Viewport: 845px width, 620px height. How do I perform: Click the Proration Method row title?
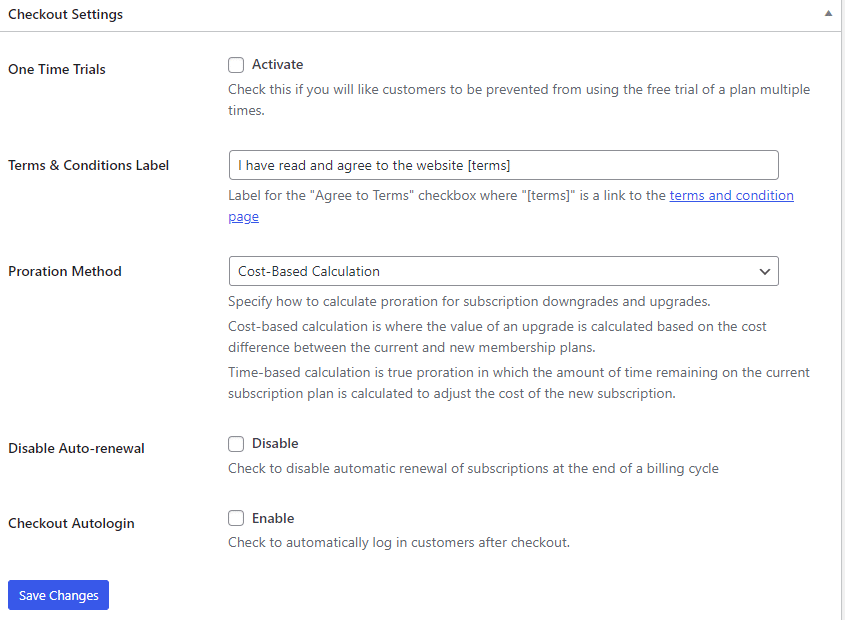65,272
